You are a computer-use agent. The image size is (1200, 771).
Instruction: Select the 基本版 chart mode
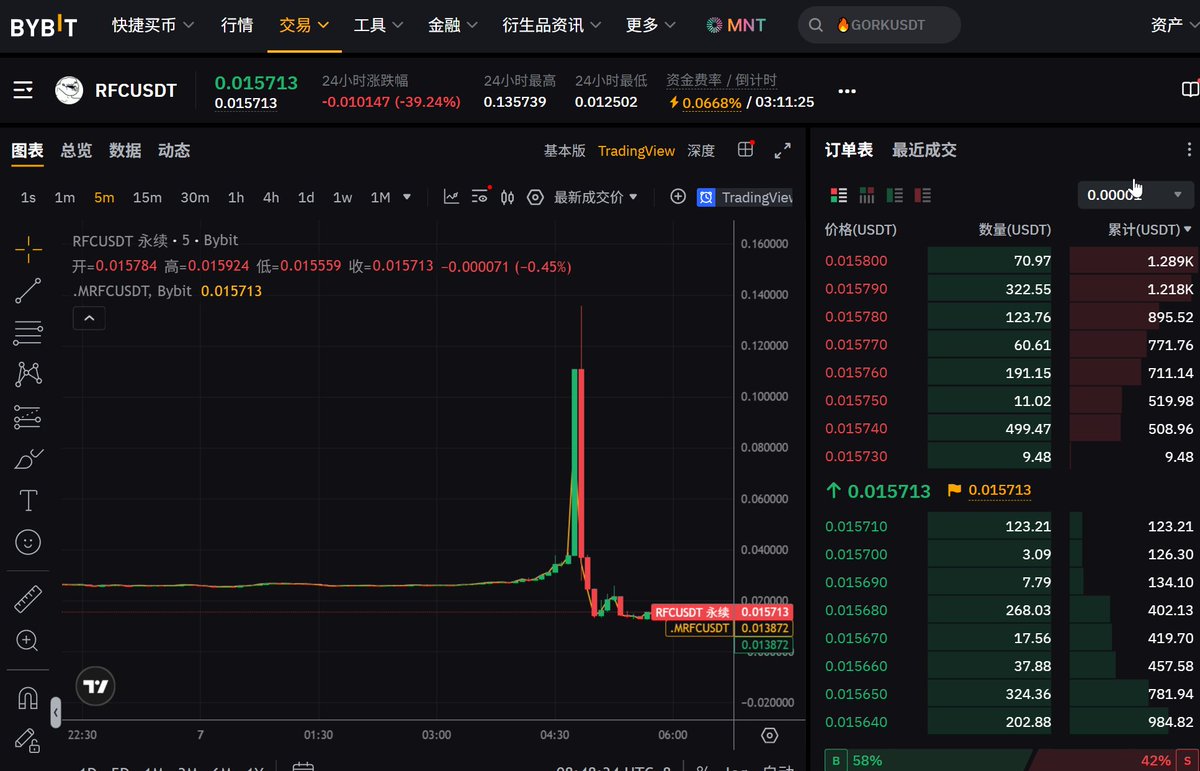coord(565,151)
